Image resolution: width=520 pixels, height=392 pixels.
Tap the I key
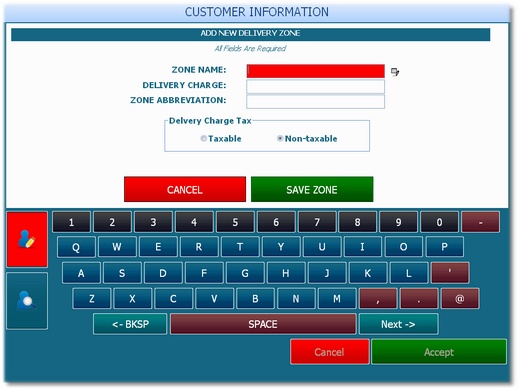[x=363, y=247]
